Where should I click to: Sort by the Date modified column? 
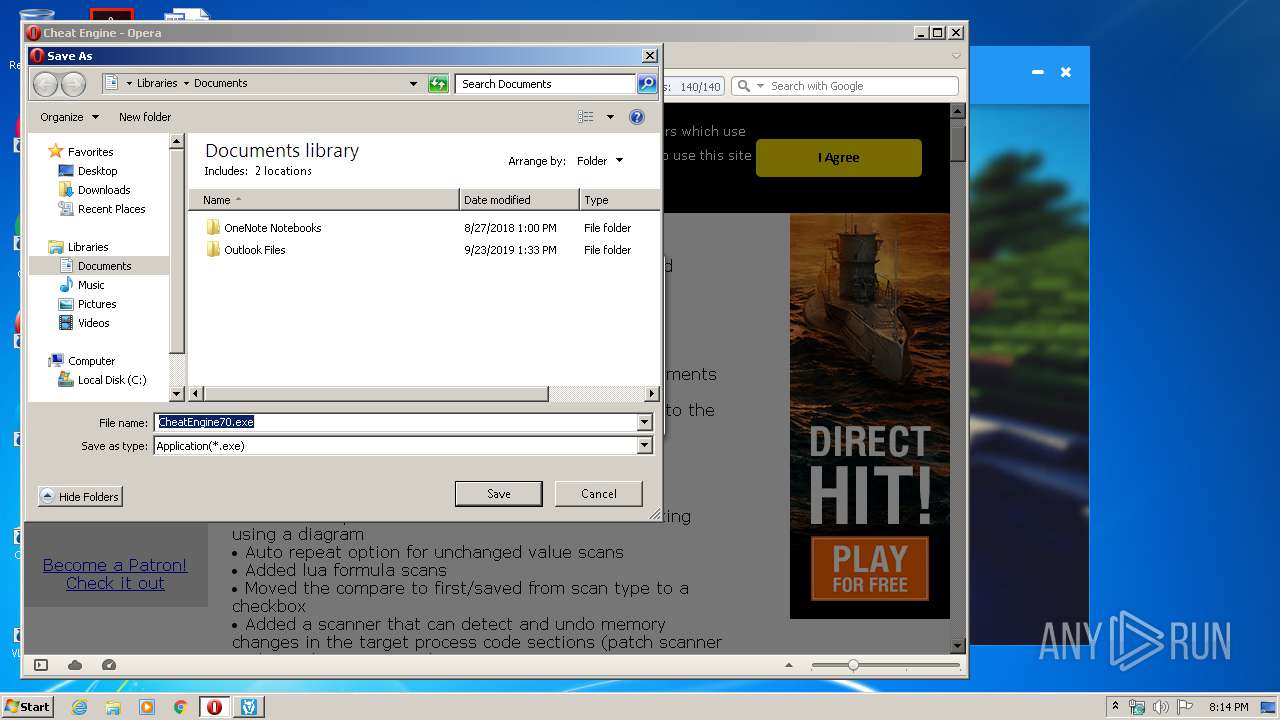click(x=519, y=200)
